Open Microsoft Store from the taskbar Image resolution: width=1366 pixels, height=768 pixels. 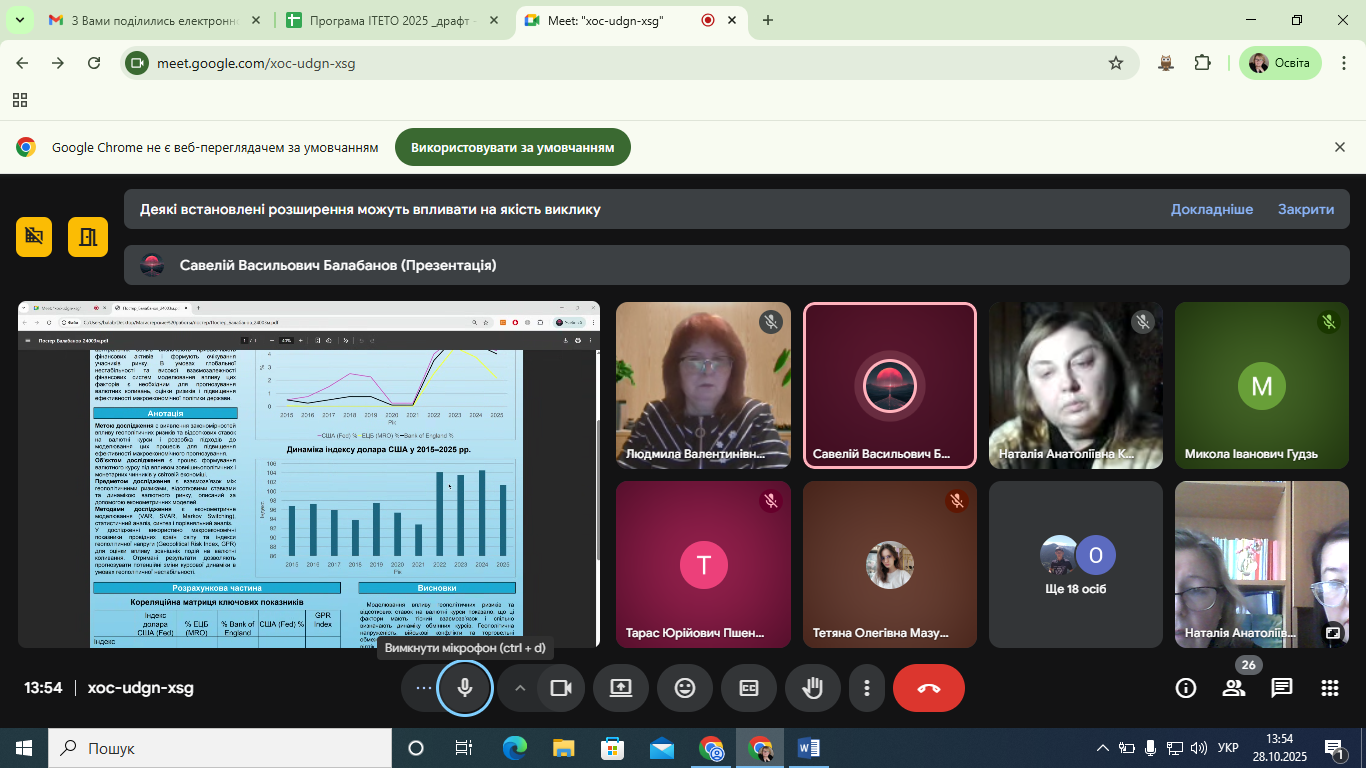[613, 748]
